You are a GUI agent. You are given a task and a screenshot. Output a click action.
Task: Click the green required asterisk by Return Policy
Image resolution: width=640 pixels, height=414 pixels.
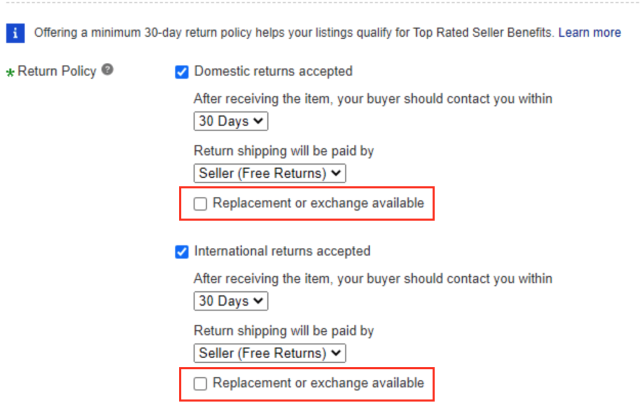click(x=10, y=74)
